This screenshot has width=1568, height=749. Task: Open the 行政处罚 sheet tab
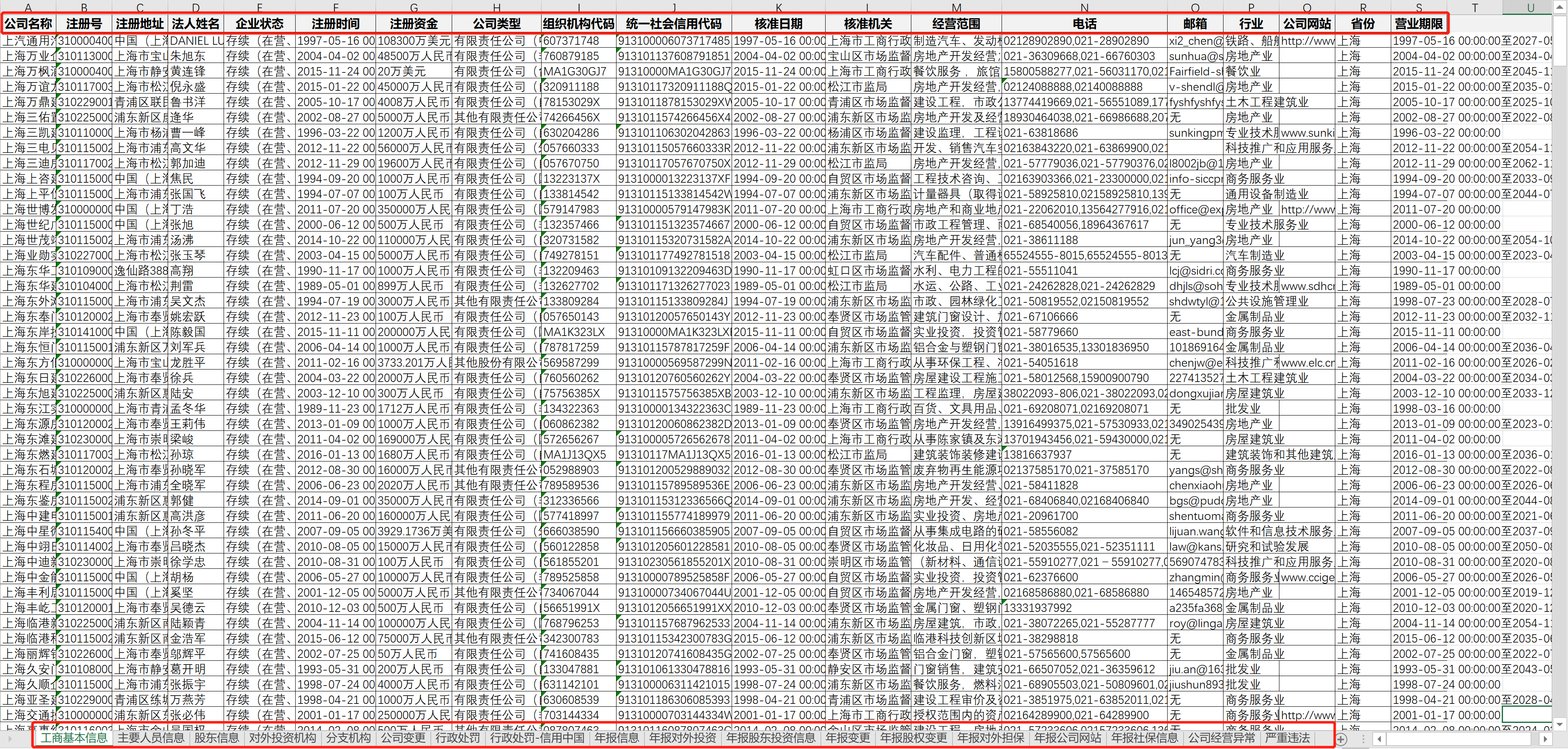[458, 737]
